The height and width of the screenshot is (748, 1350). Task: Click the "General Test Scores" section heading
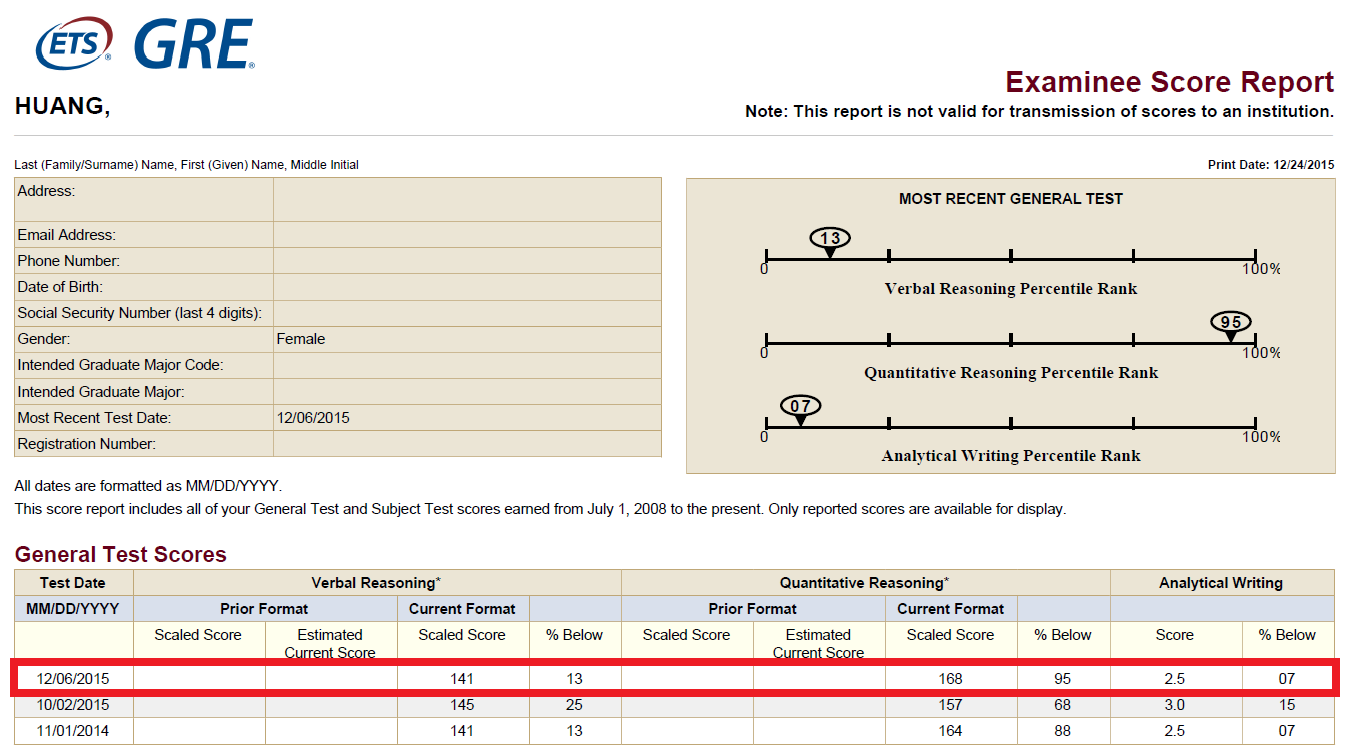pos(121,555)
